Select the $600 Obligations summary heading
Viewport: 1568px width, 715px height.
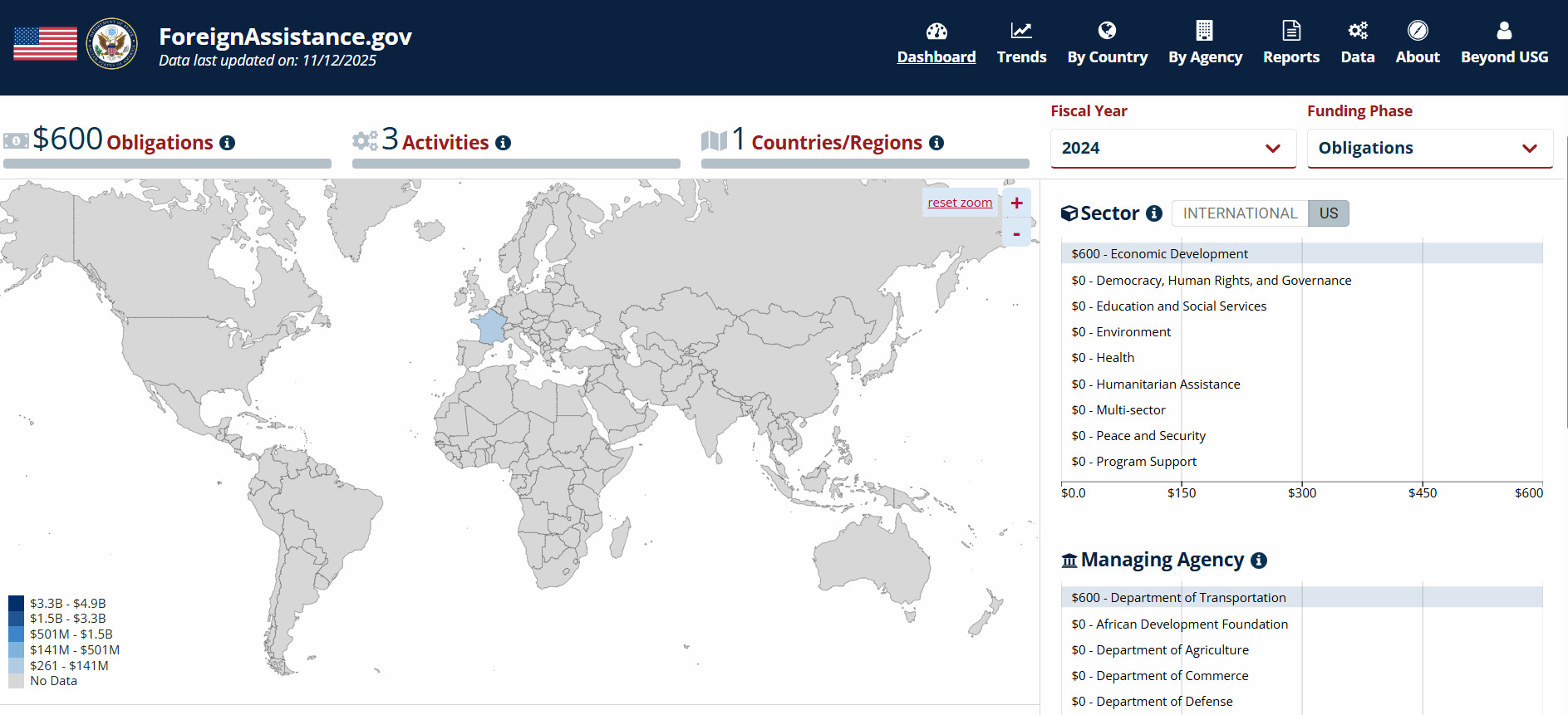123,140
